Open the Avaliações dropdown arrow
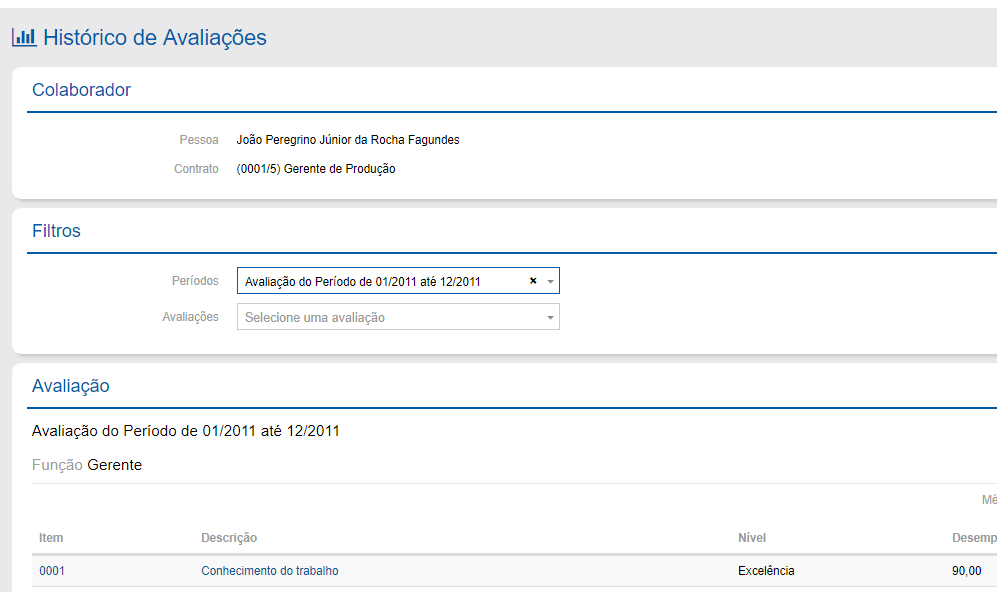Screen dimensions: 997x592 pyautogui.click(x=550, y=318)
